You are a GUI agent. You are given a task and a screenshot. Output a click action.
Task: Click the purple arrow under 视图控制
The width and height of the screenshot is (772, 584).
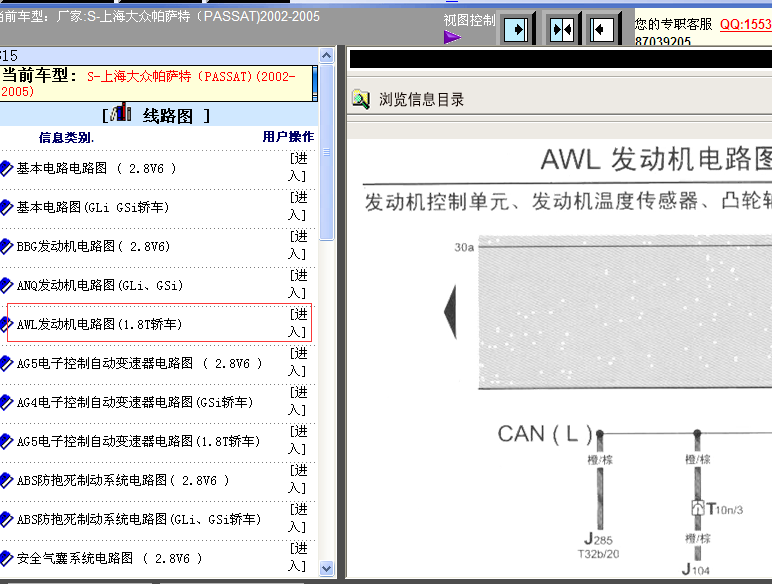point(452,37)
